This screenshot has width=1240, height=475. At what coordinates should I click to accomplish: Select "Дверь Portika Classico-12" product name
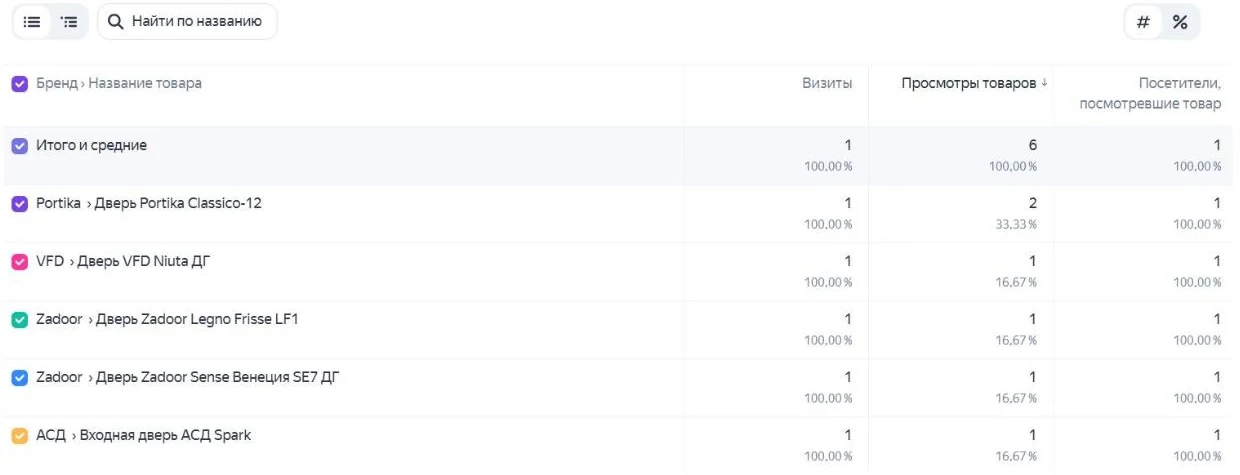tap(179, 204)
